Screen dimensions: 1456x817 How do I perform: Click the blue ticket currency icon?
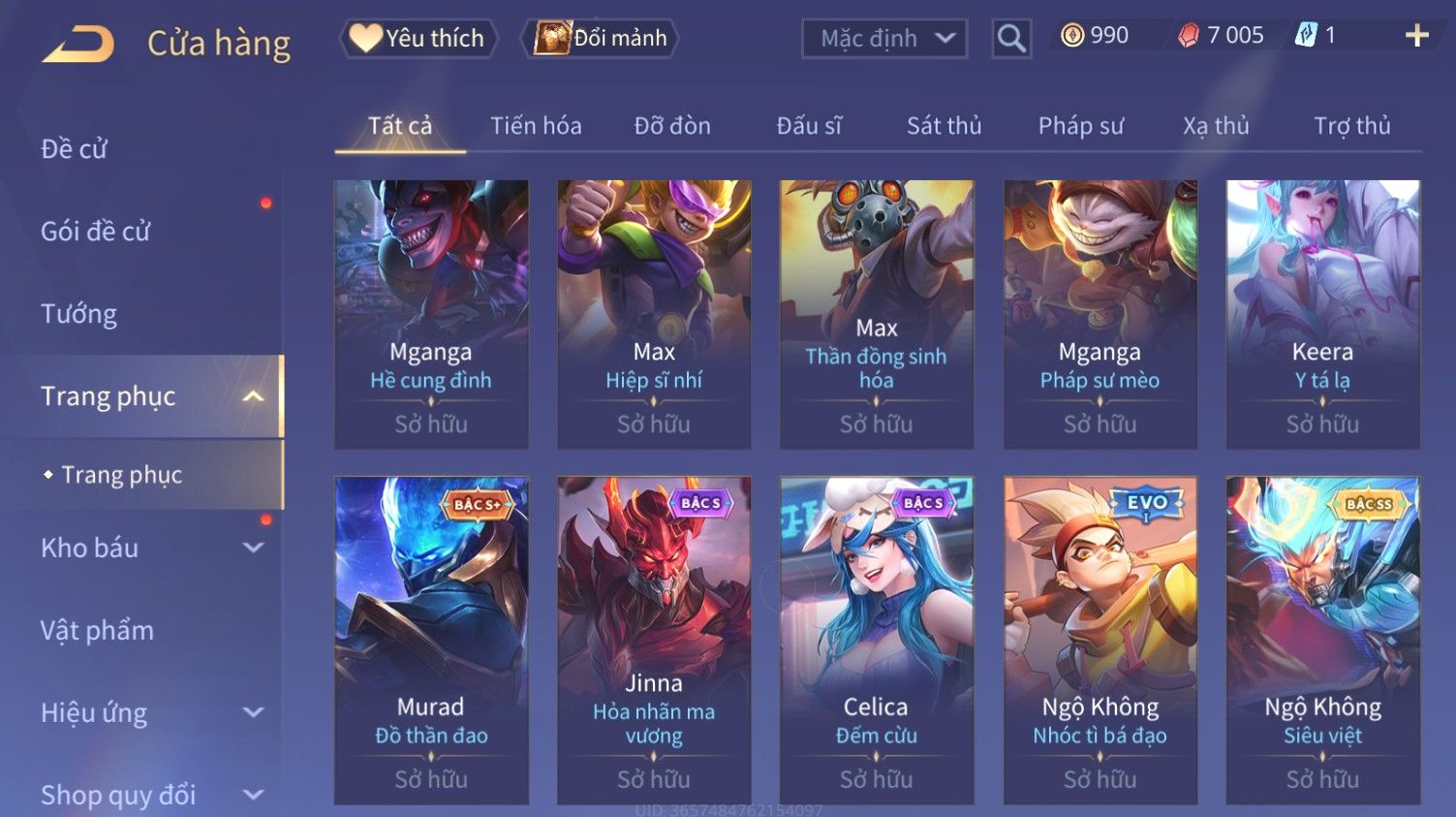click(x=1306, y=36)
